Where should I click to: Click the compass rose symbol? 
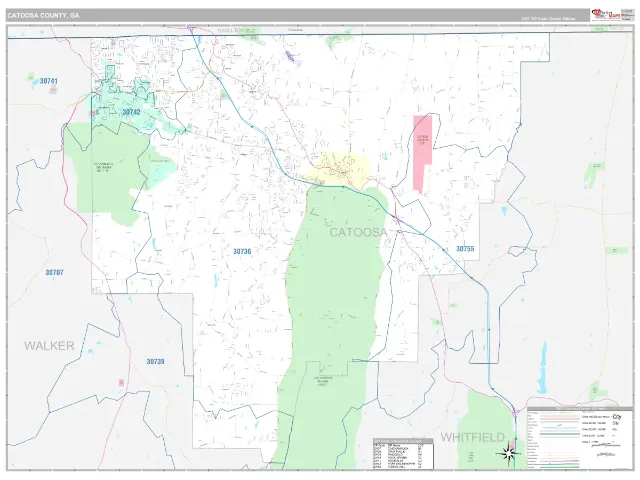point(508,453)
